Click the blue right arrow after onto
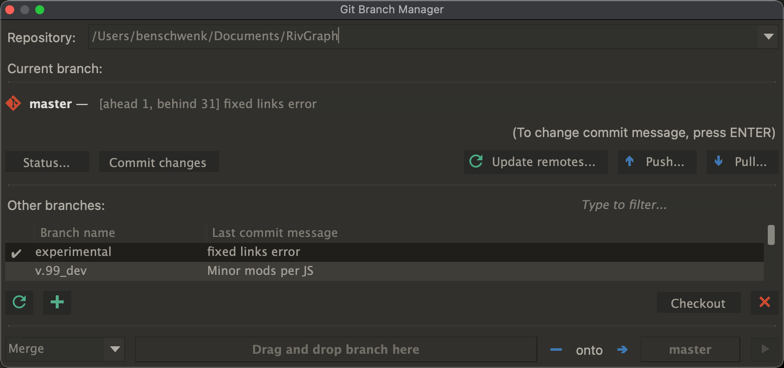This screenshot has width=784, height=368. pyautogui.click(x=622, y=350)
